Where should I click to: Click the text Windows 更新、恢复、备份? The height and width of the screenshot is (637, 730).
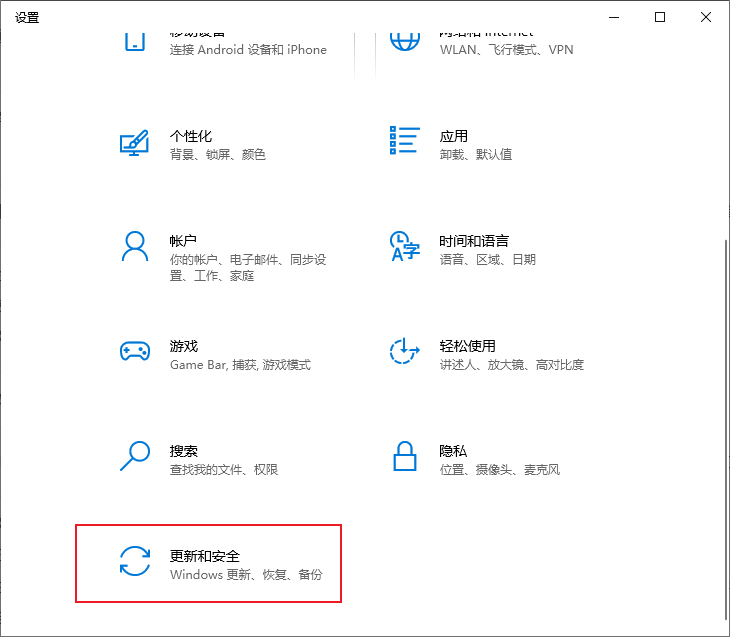coord(246,575)
